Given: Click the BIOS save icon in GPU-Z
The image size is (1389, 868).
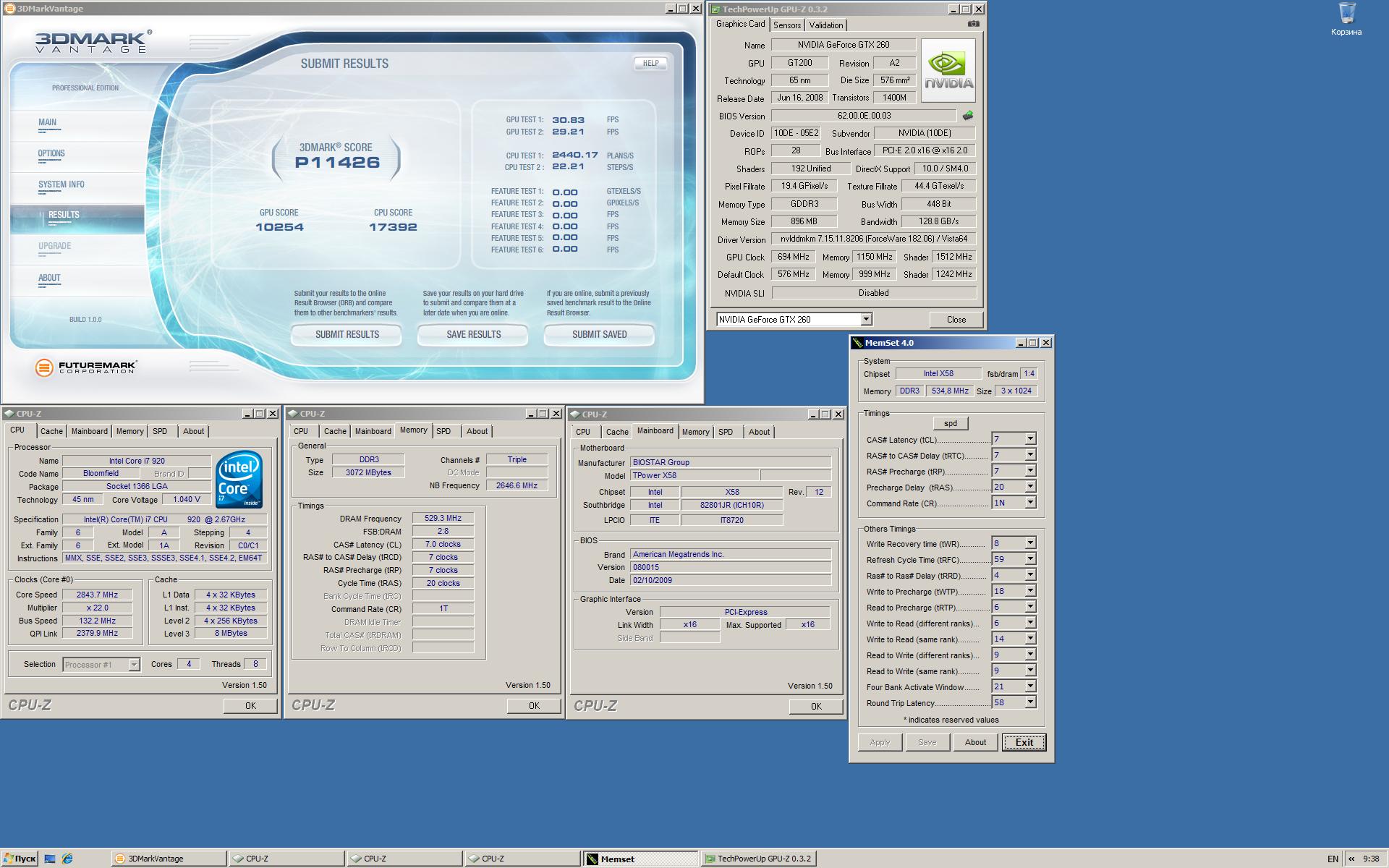Looking at the screenshot, I should click(x=968, y=116).
